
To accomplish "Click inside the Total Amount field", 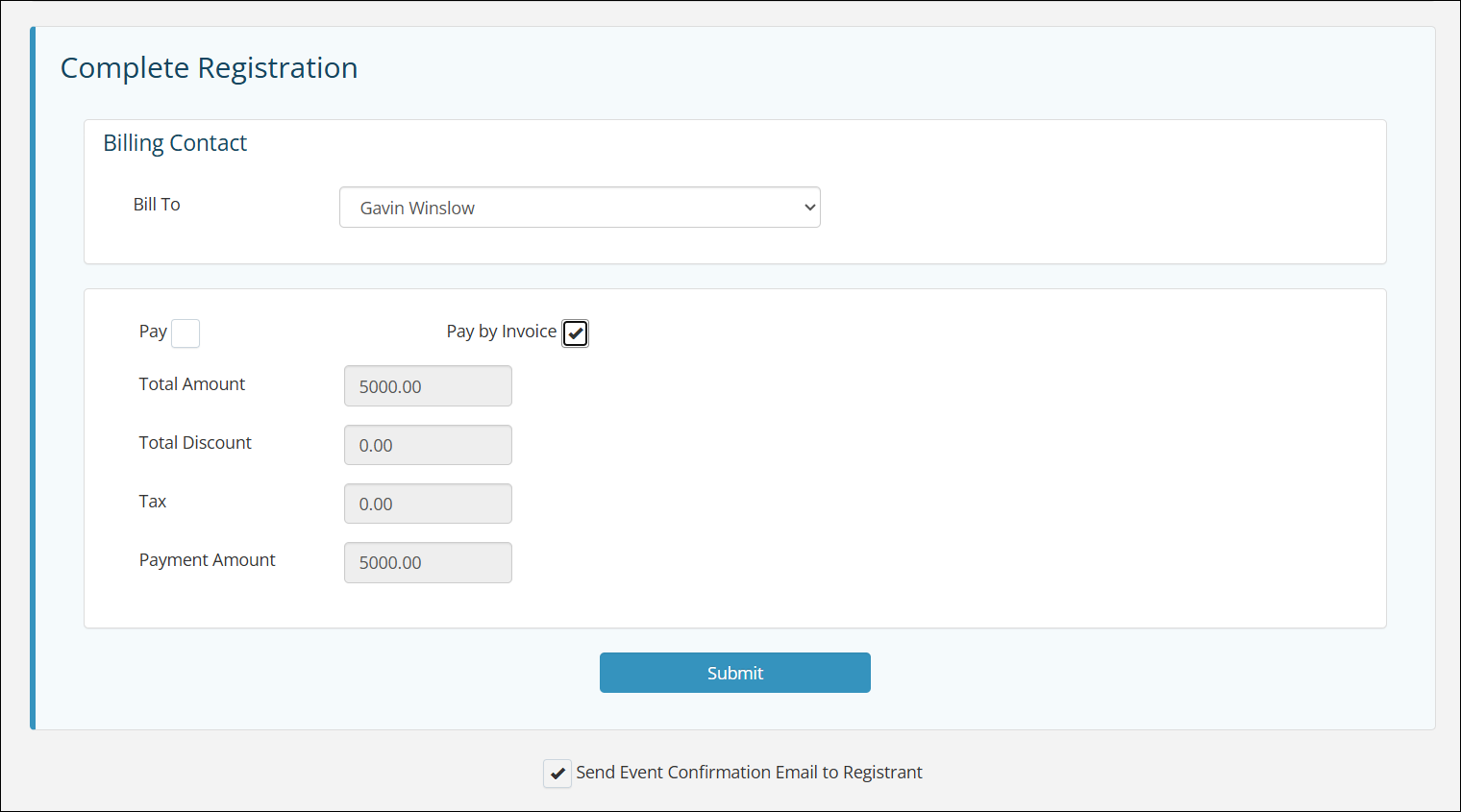I will tap(427, 385).
